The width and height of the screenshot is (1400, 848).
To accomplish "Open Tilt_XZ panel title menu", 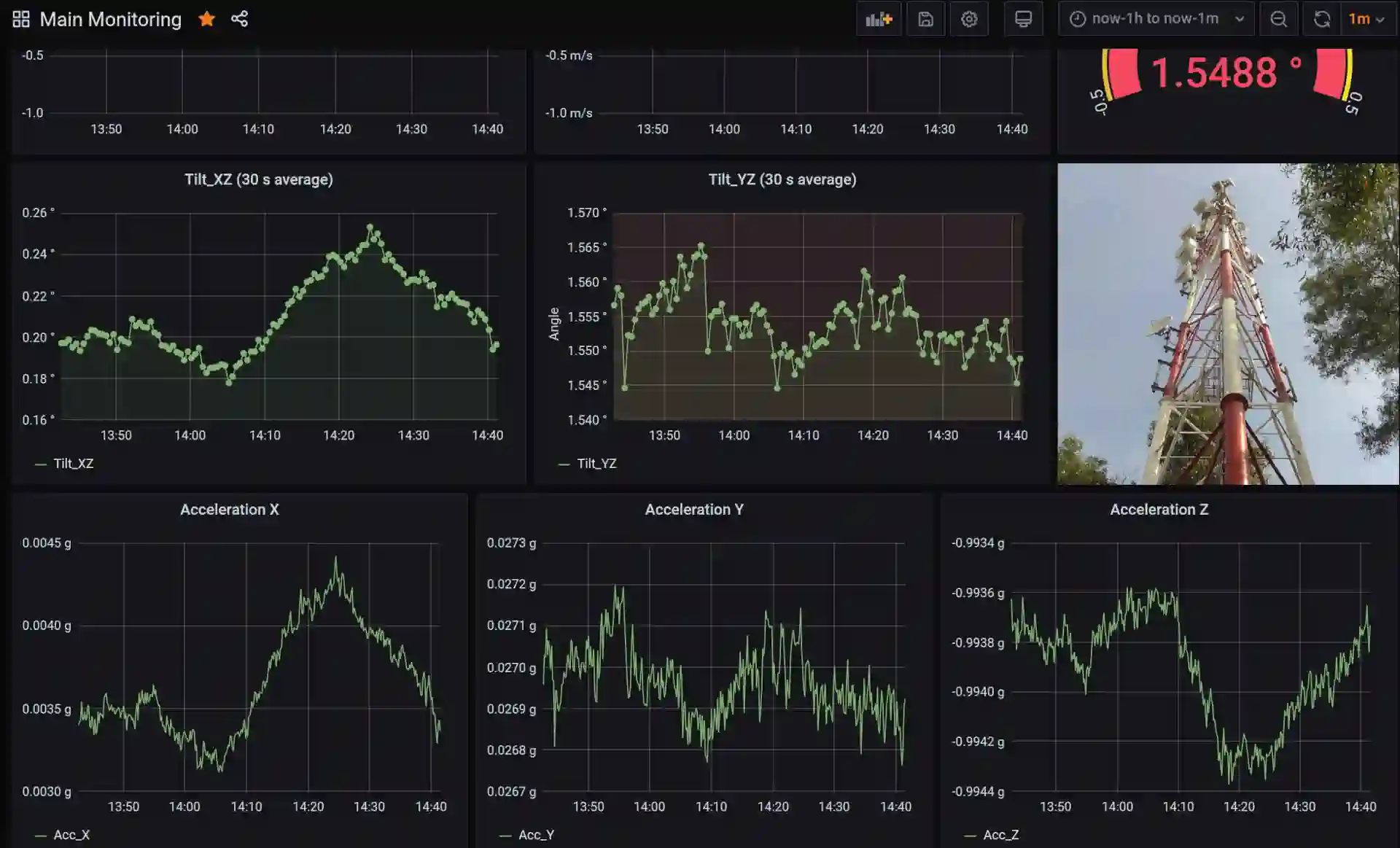I will (258, 179).
